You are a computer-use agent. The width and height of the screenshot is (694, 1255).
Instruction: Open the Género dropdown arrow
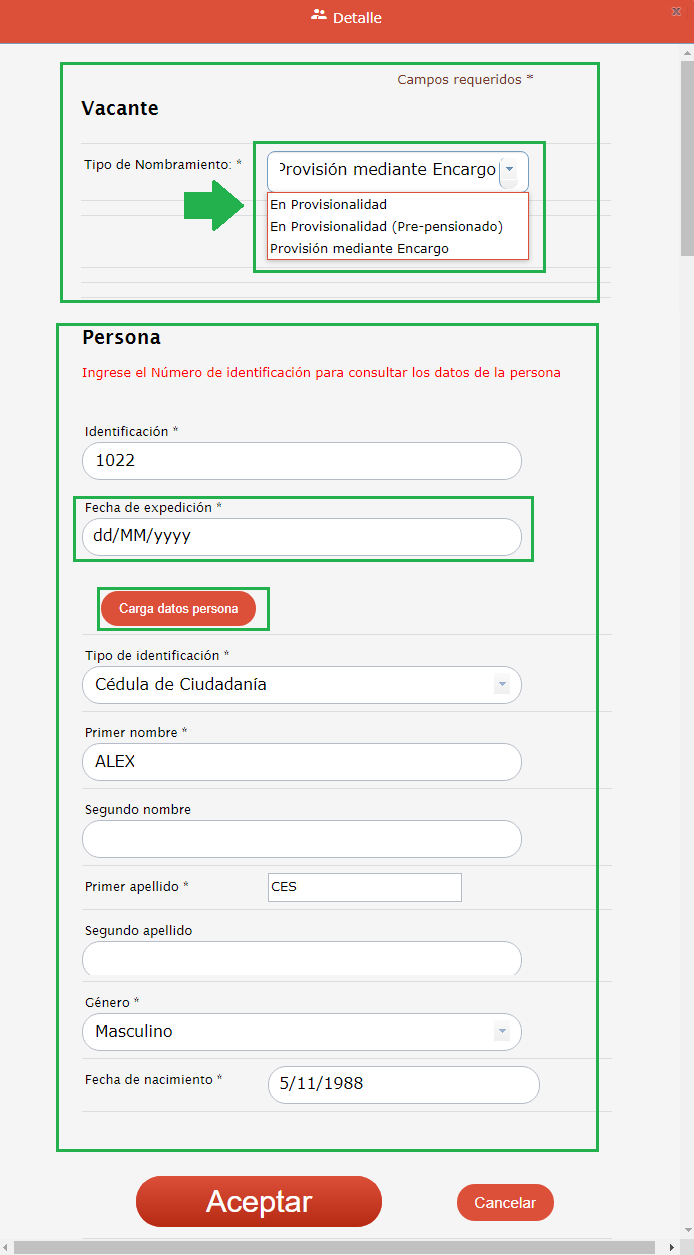502,1032
